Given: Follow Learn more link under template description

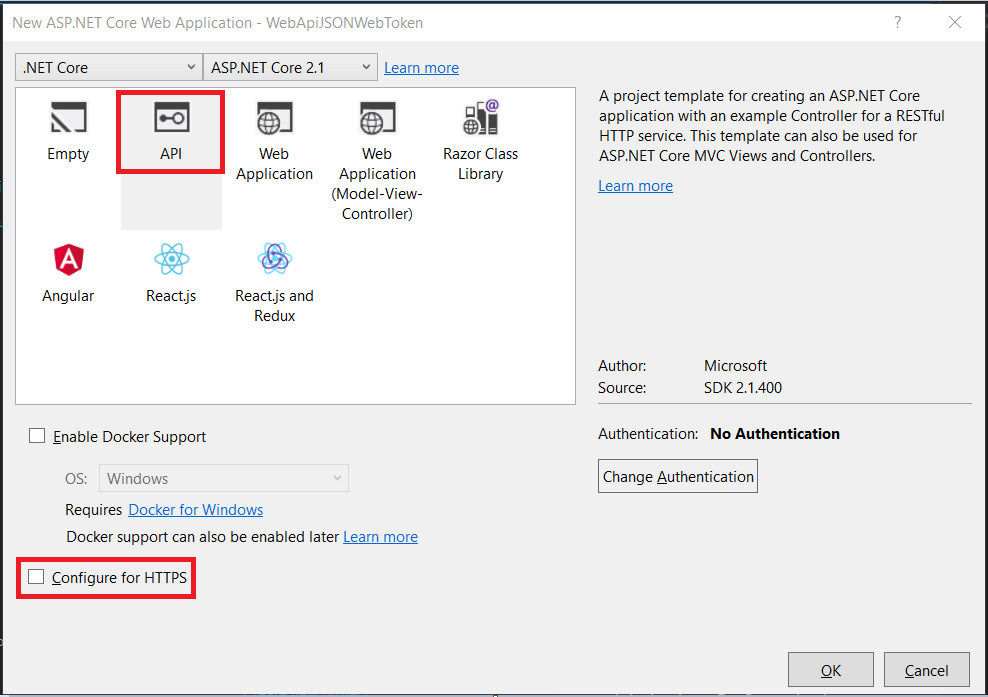Looking at the screenshot, I should (635, 186).
